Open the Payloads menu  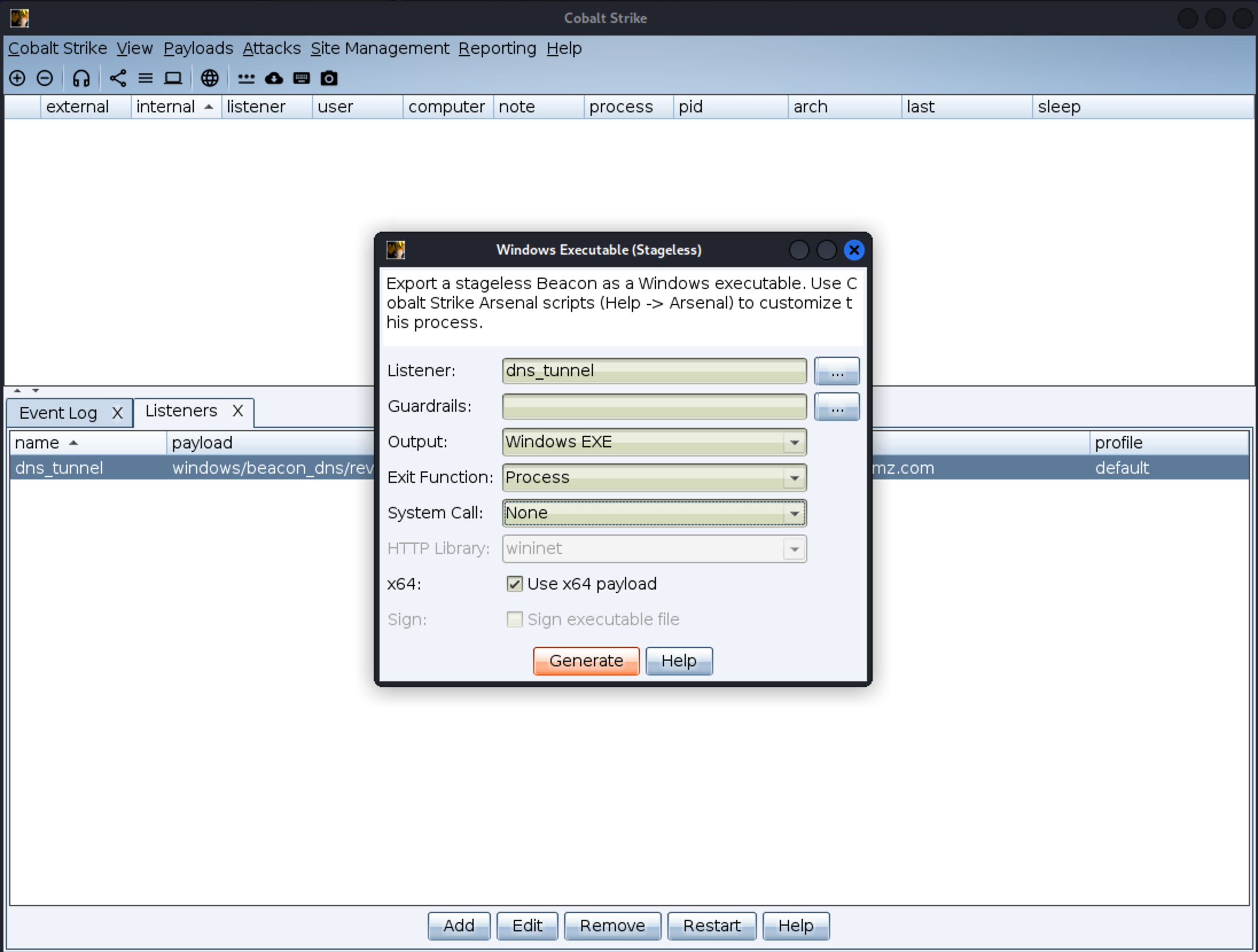click(198, 48)
